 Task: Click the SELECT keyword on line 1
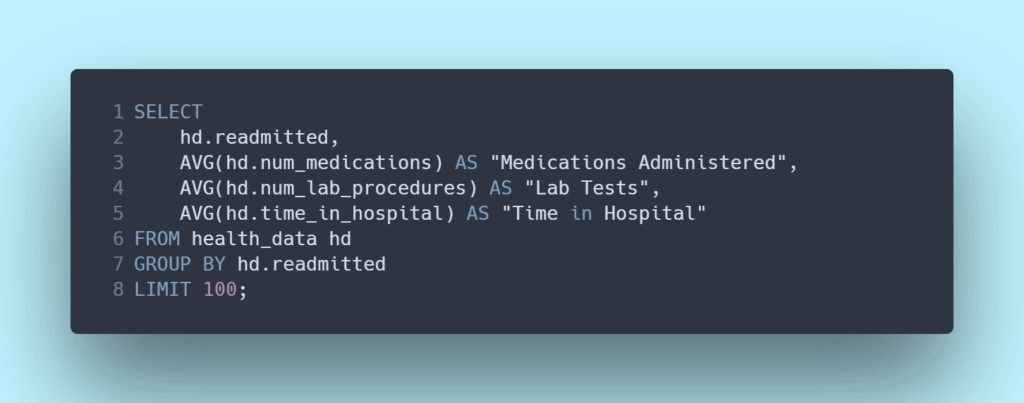pyautogui.click(x=168, y=111)
